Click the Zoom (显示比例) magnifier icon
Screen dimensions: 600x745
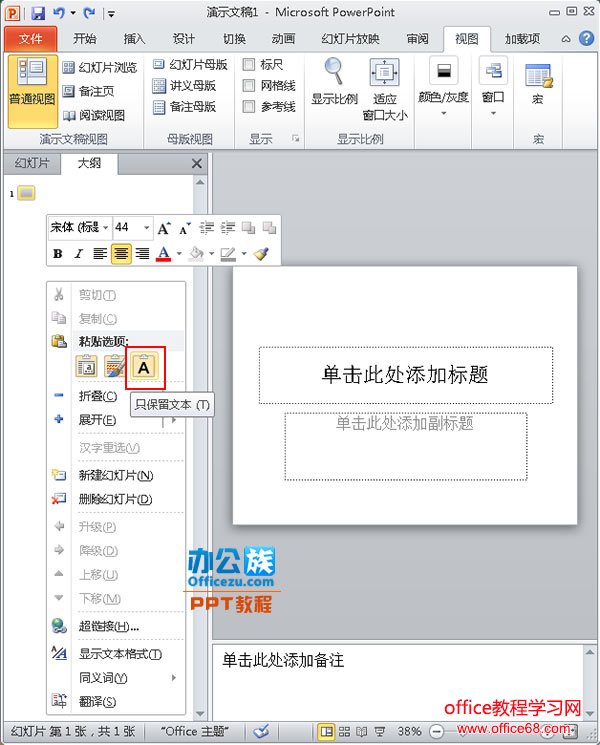pyautogui.click(x=334, y=71)
